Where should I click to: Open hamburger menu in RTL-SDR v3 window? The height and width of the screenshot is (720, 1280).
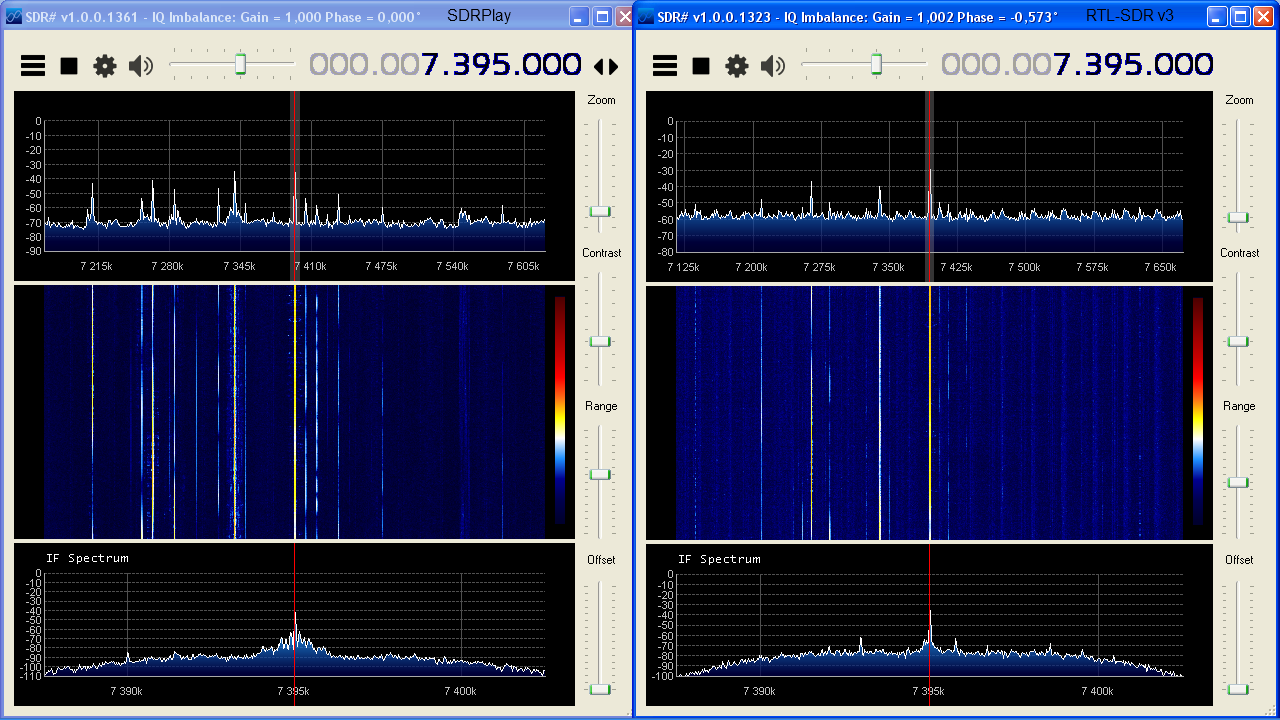tap(665, 66)
